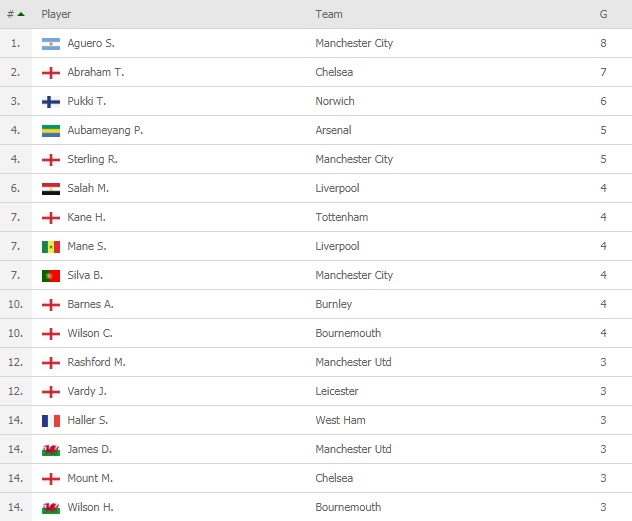Click the sort arrow beside # header

[21, 14]
